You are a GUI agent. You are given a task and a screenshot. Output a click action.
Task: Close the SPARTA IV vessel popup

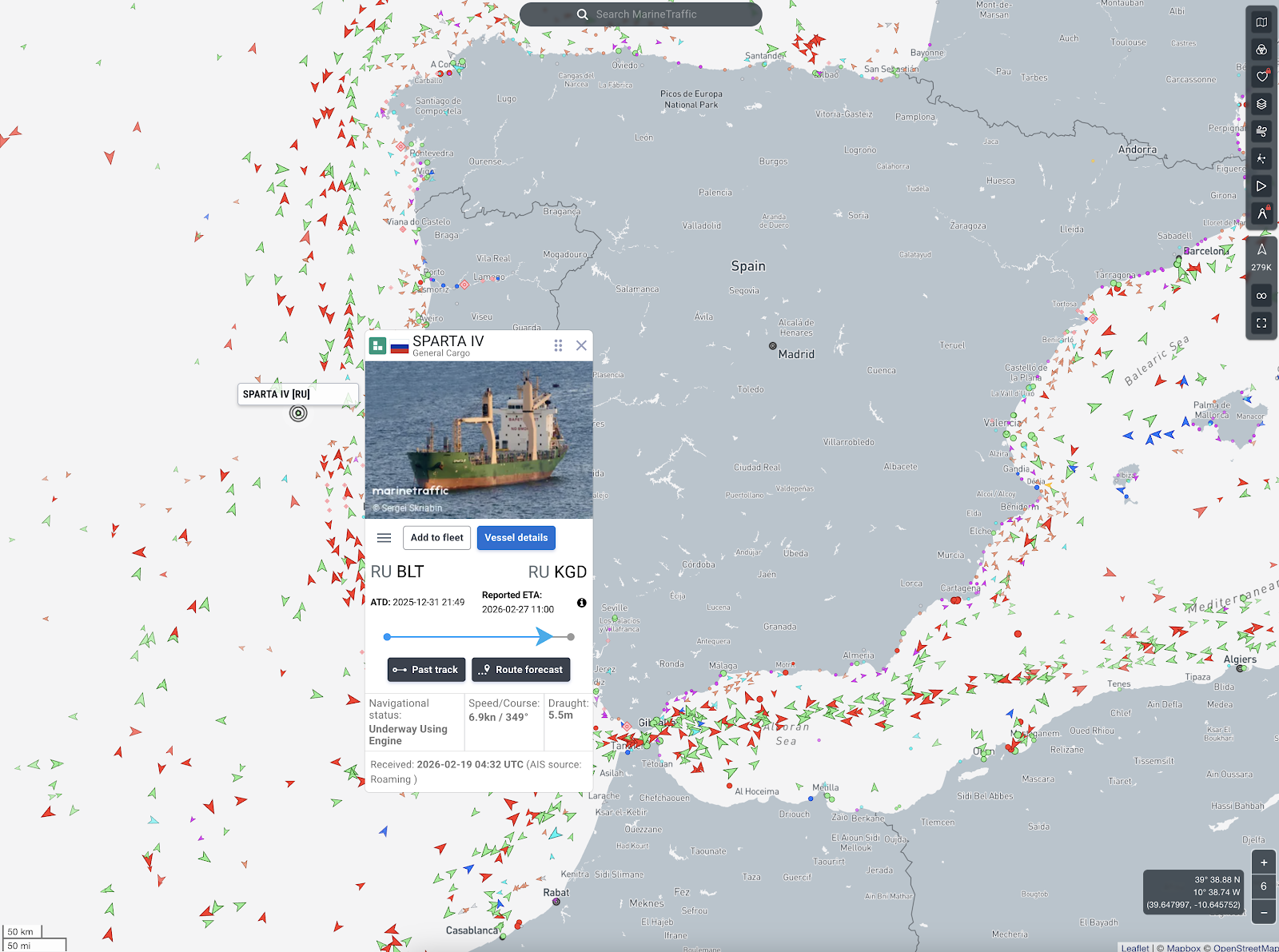point(581,345)
